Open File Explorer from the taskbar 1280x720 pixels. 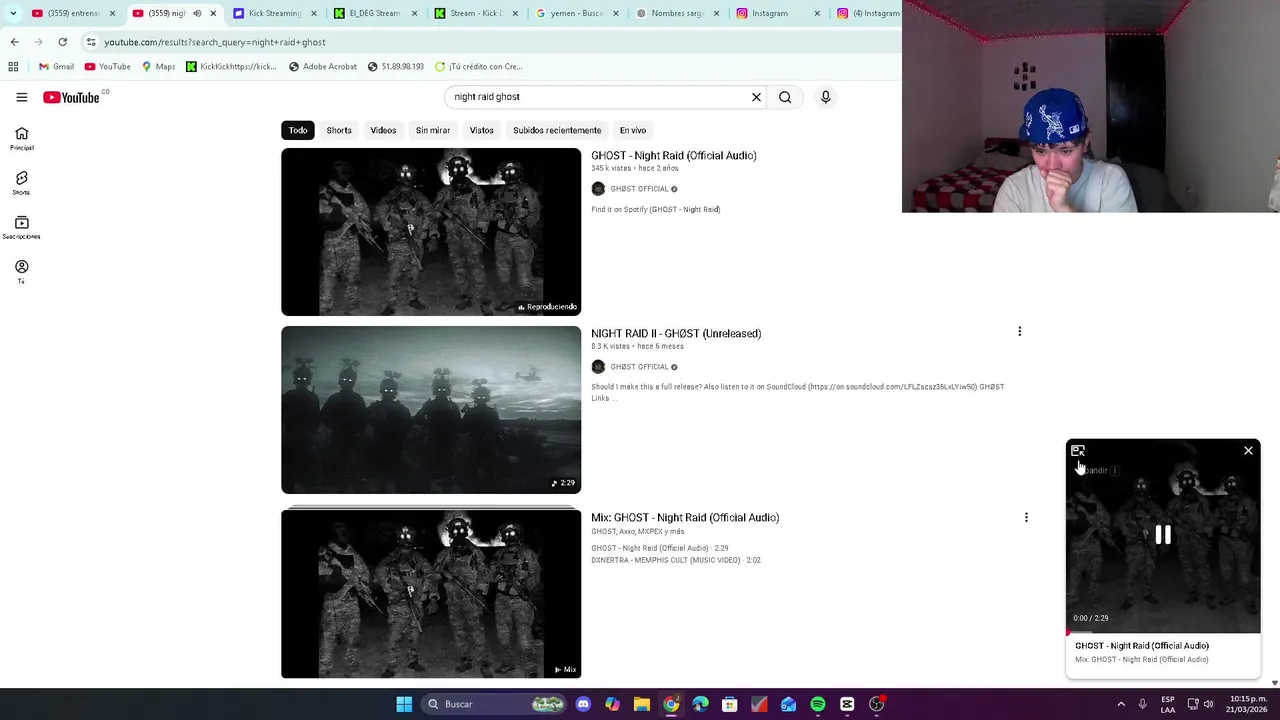(x=642, y=704)
